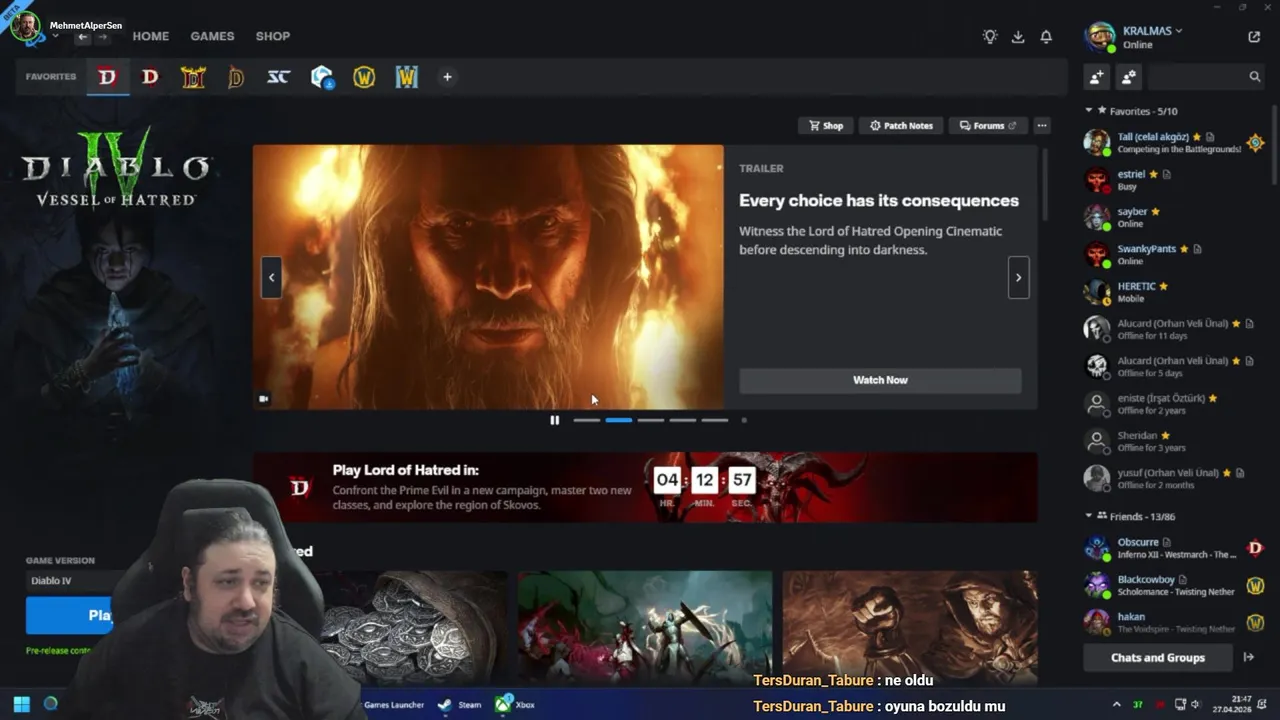Open the notifications bell icon
Screen dimensions: 1280x720
[x=1046, y=36]
